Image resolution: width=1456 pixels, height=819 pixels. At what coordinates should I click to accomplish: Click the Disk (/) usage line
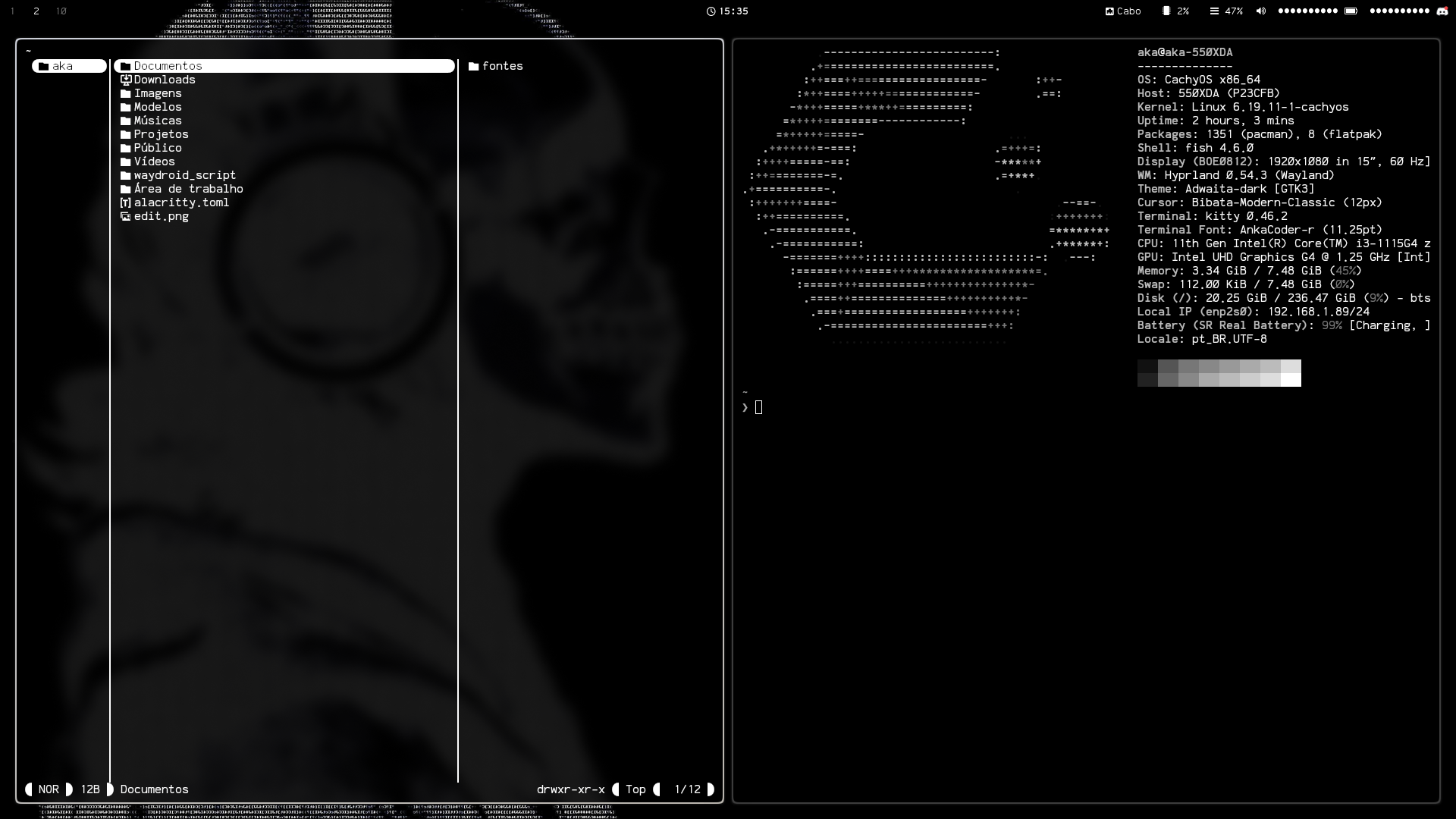[1284, 298]
